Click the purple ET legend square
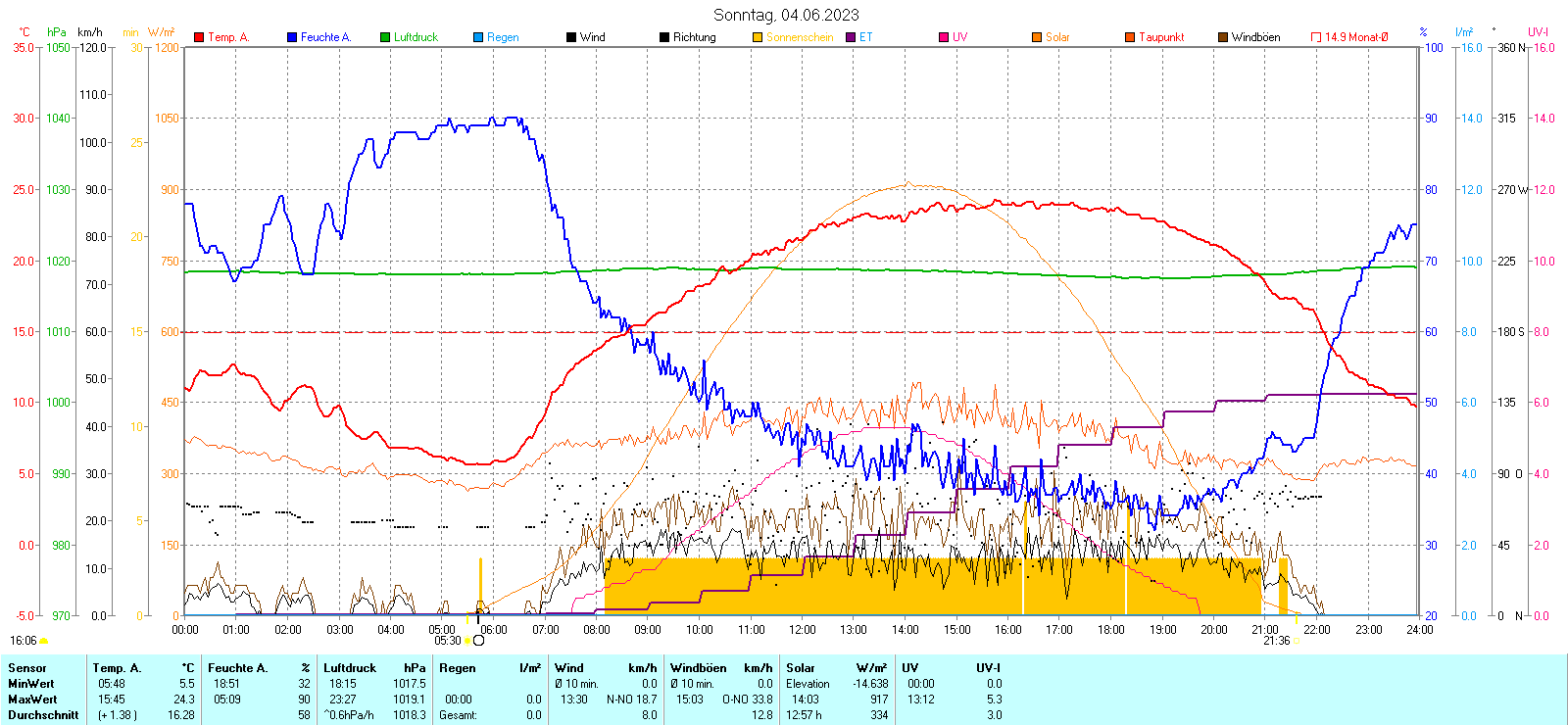The width and height of the screenshot is (1568, 725). point(851,37)
